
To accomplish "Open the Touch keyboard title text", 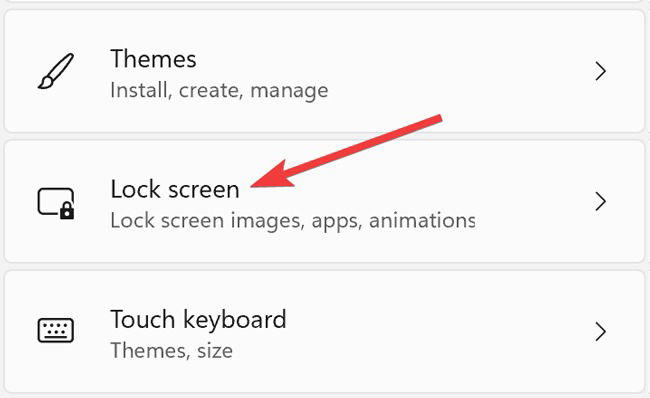I will coord(199,320).
